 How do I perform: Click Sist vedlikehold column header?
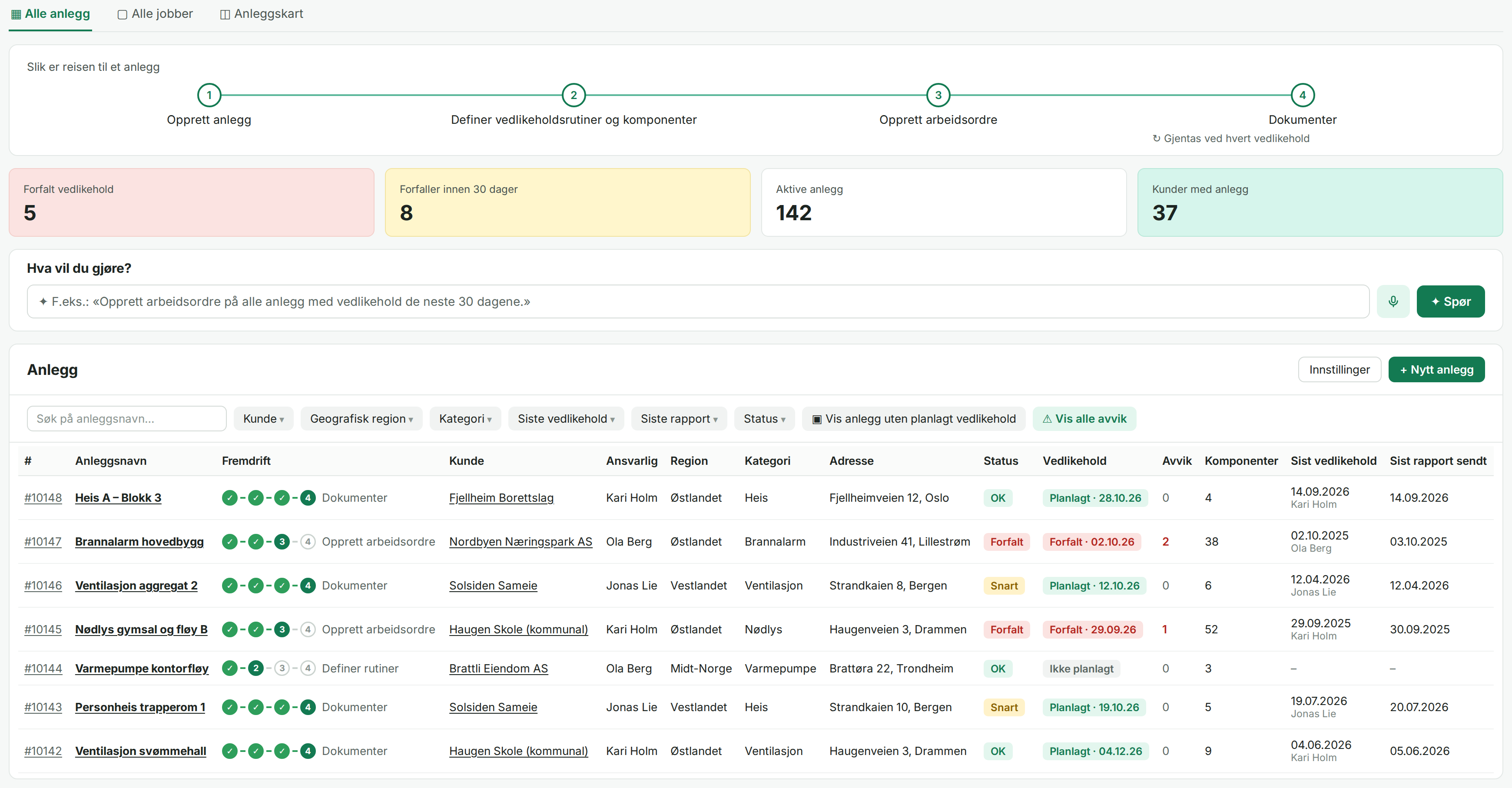tap(1333, 461)
